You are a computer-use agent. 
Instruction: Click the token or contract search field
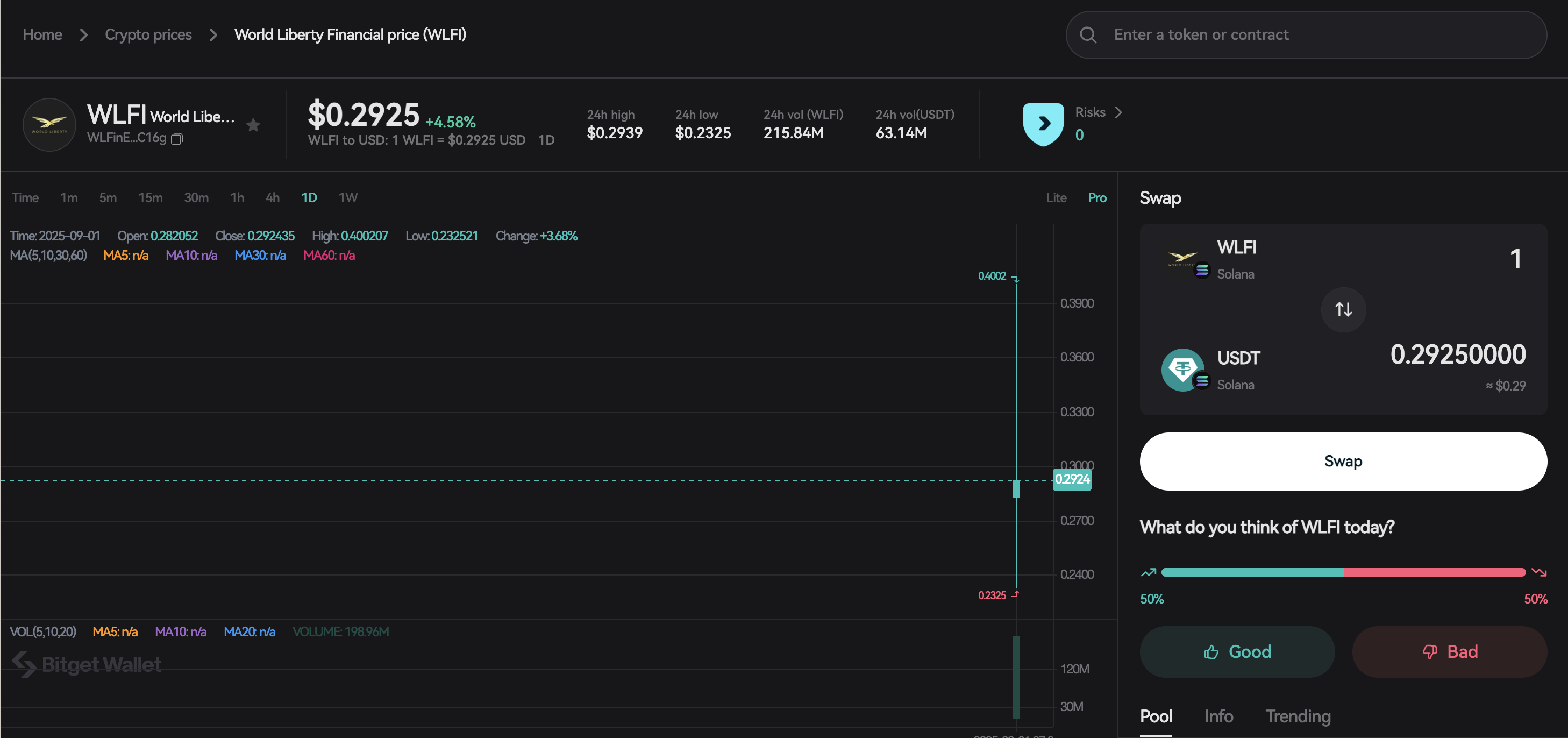1278,35
